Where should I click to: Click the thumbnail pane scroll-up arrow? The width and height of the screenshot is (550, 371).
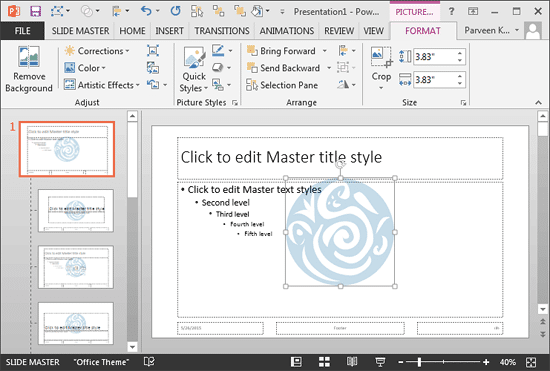pos(132,116)
